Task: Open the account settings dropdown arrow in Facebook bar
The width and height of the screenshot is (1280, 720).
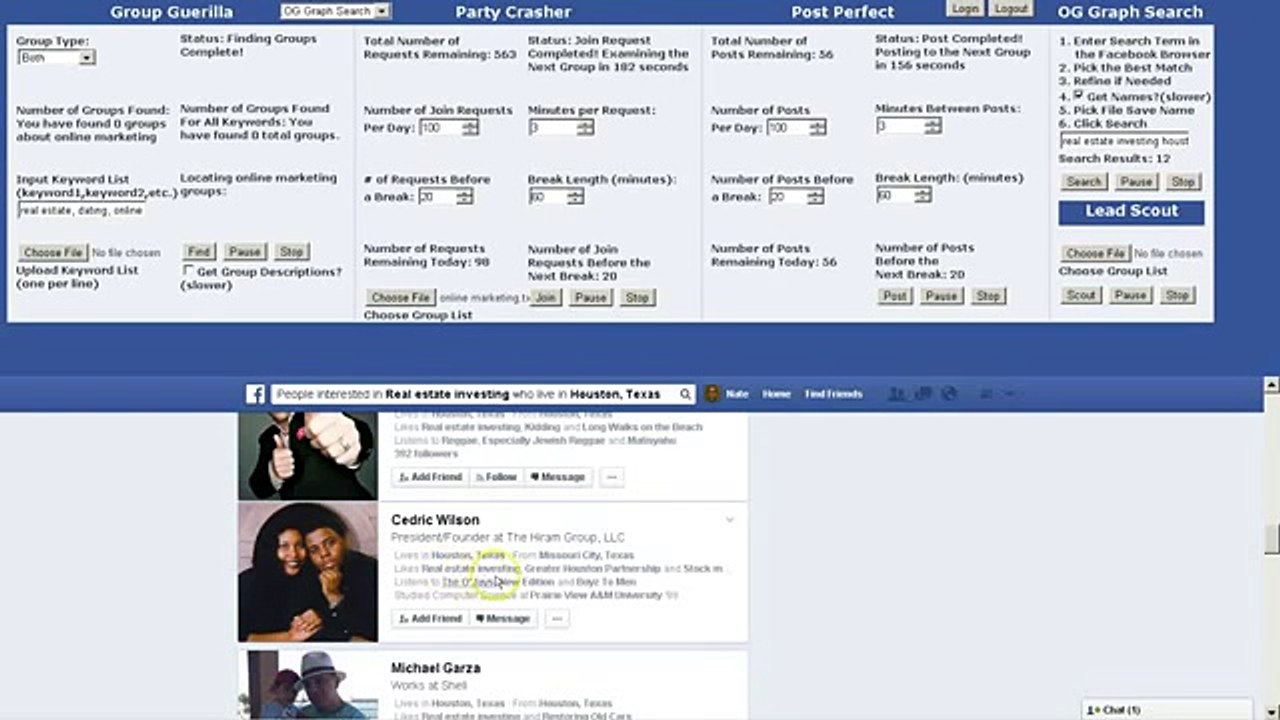Action: [1010, 394]
